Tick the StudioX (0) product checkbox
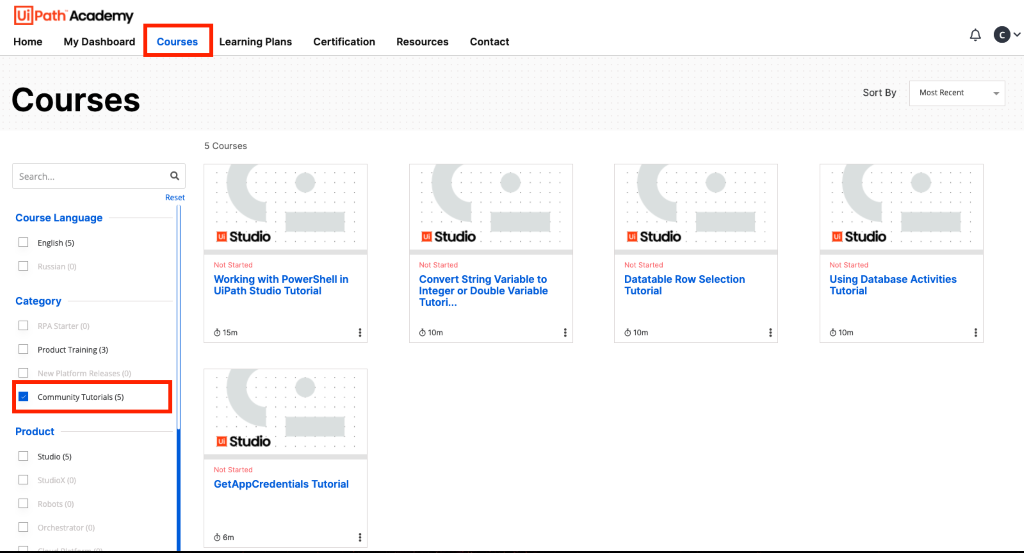This screenshot has height=553, width=1024. [x=23, y=480]
